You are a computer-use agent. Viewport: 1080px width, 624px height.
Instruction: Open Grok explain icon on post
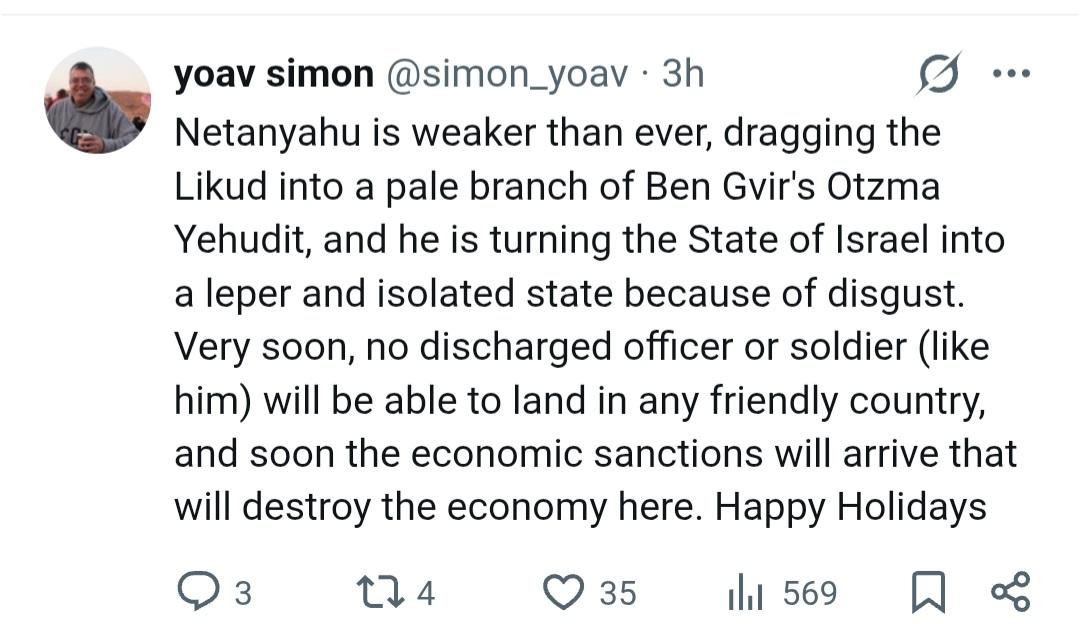pos(938,74)
